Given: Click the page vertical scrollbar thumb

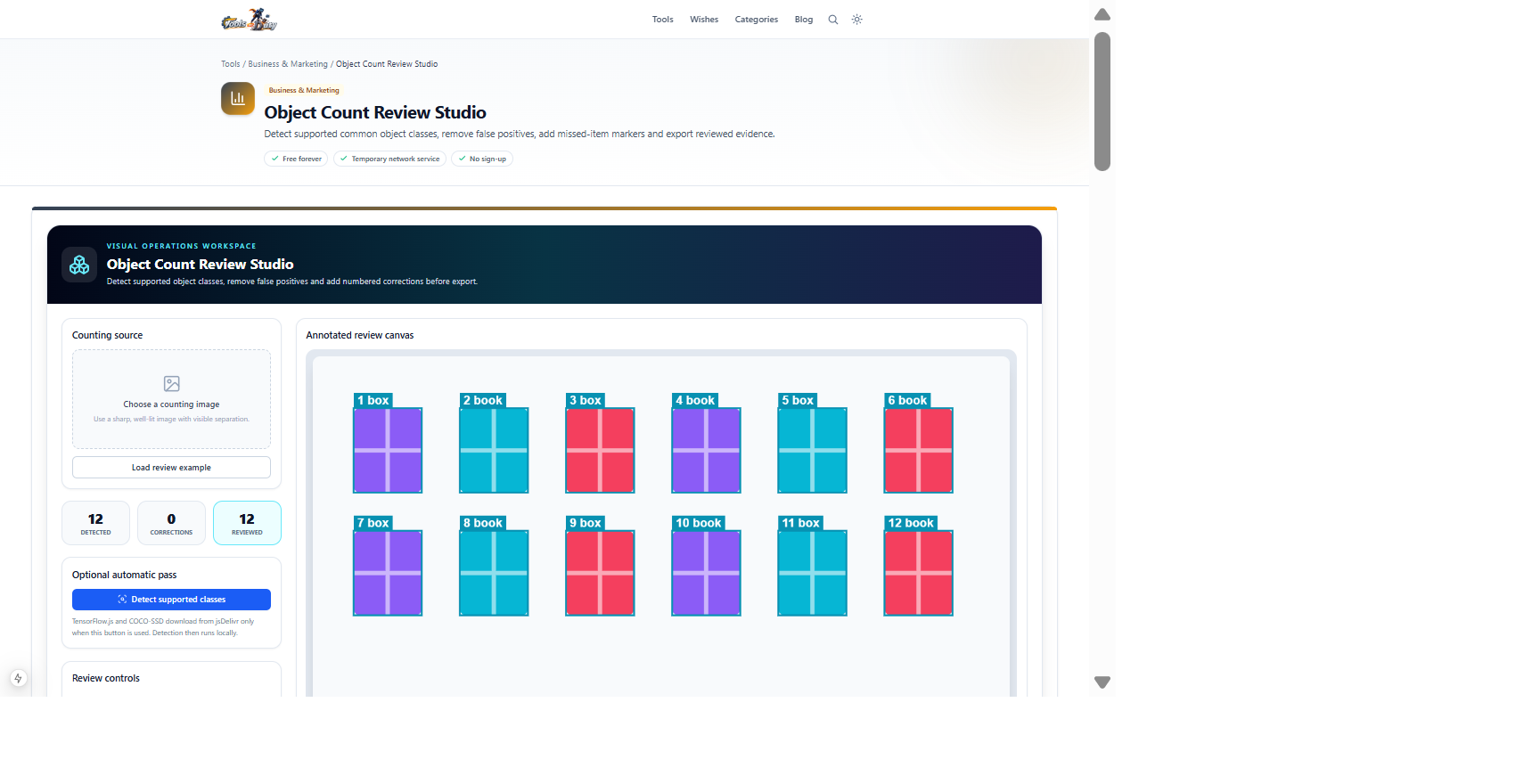Looking at the screenshot, I should [1102, 102].
